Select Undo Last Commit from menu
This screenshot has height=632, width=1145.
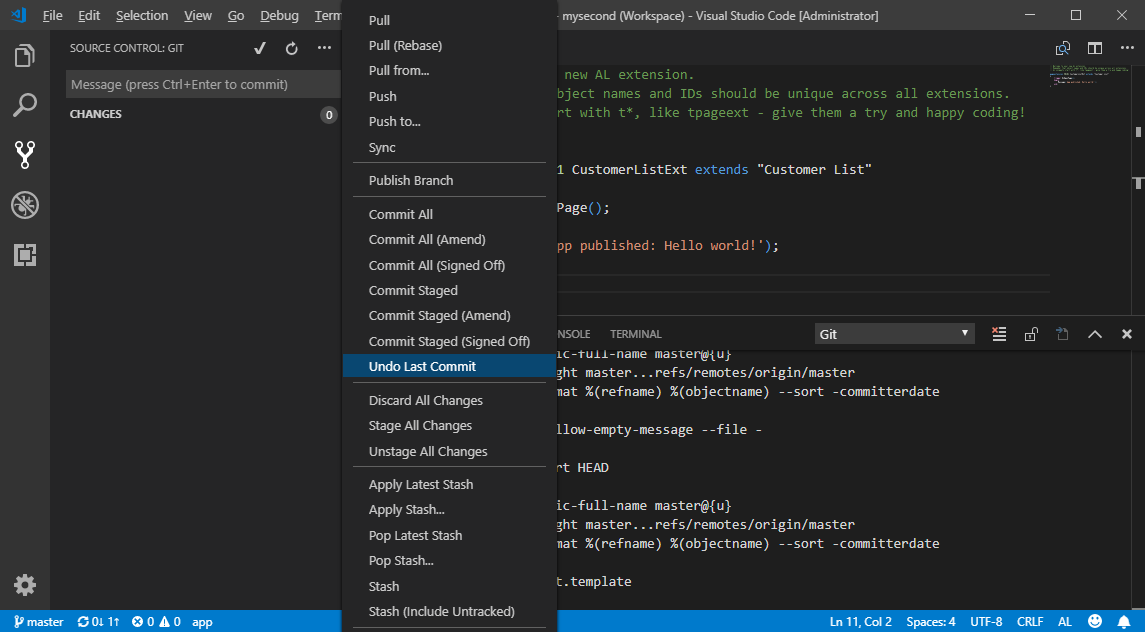(422, 367)
